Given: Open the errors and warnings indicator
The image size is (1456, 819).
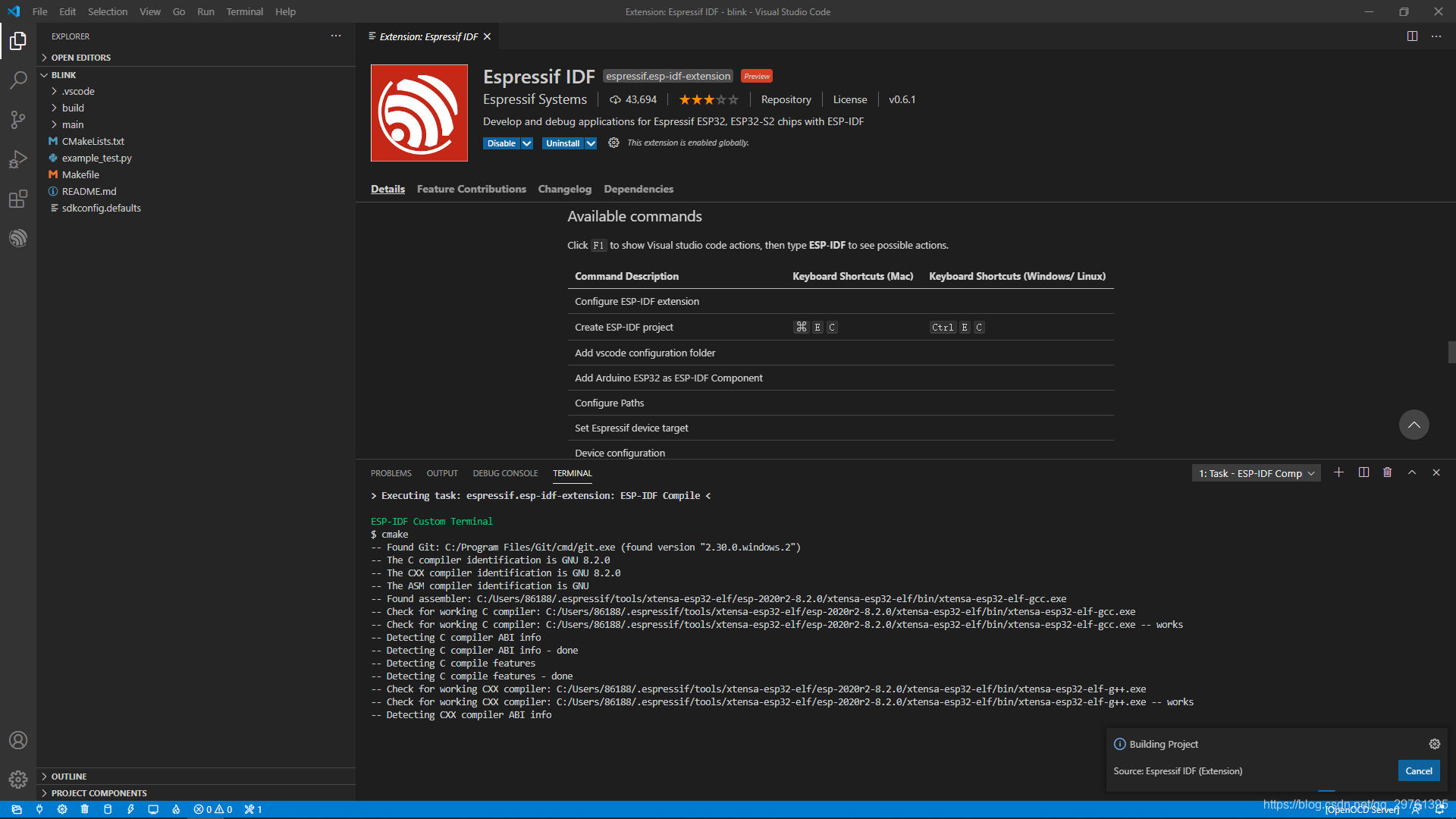Looking at the screenshot, I should tap(213, 809).
